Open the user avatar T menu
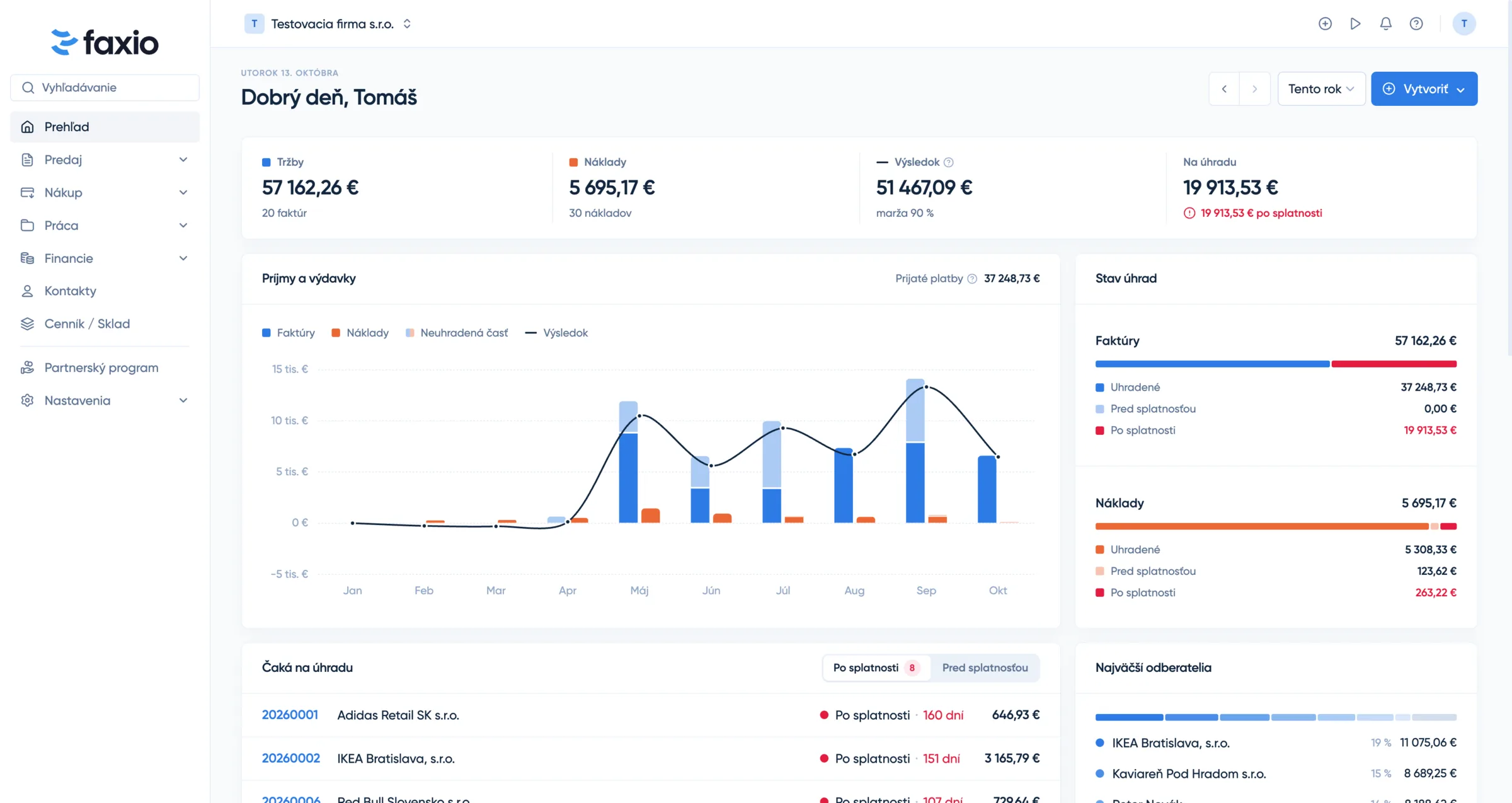The width and height of the screenshot is (1512, 803). [1464, 24]
